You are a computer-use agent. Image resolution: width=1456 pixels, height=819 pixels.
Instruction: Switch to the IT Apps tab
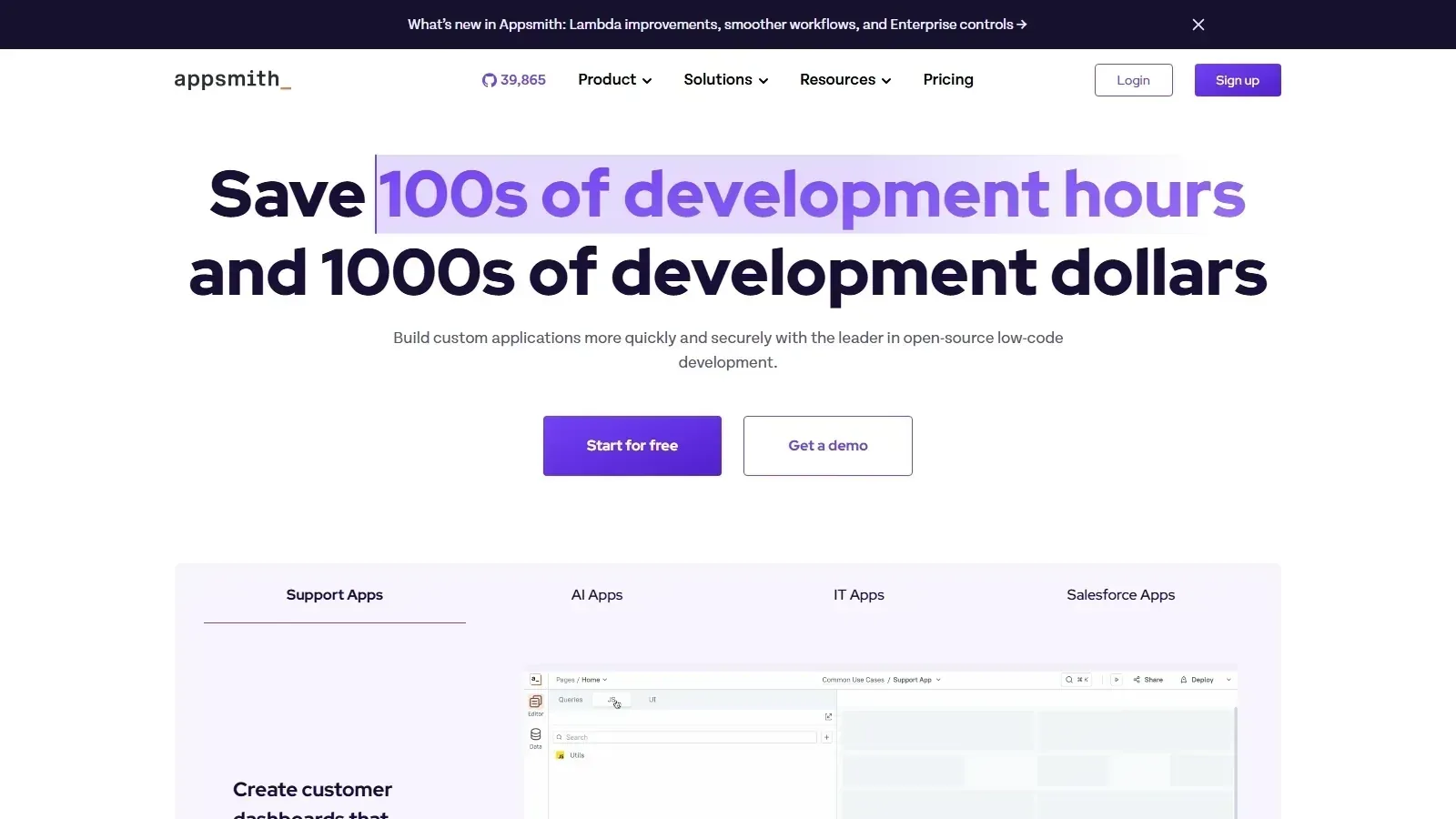(x=859, y=595)
